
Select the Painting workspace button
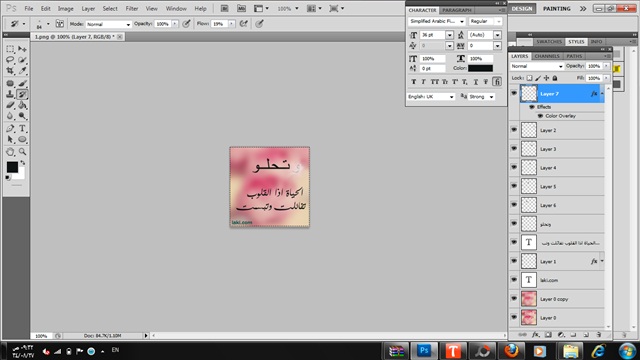pyautogui.click(x=557, y=8)
